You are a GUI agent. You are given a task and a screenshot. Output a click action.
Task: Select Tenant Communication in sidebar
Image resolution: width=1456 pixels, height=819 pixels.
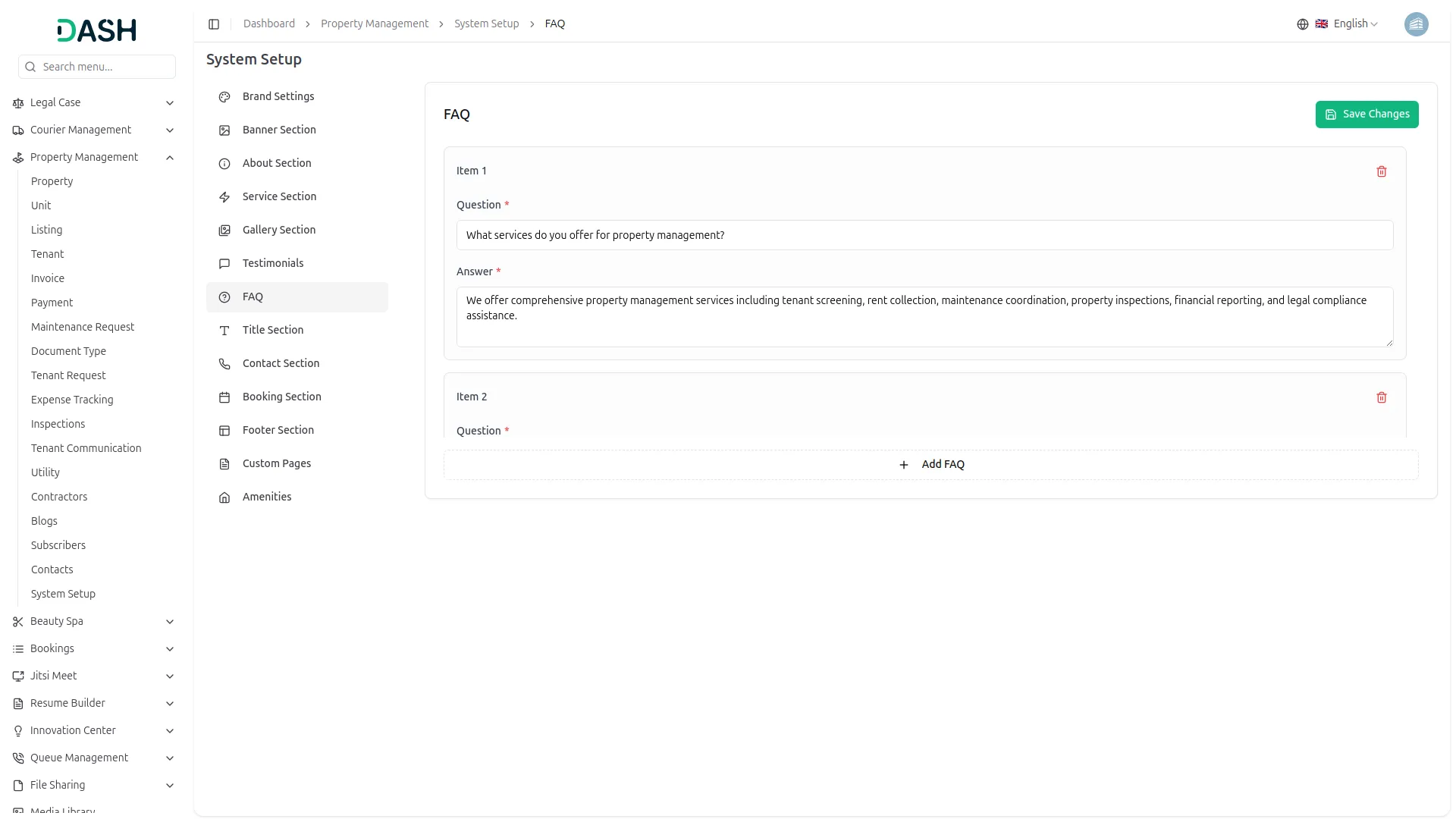tap(86, 448)
